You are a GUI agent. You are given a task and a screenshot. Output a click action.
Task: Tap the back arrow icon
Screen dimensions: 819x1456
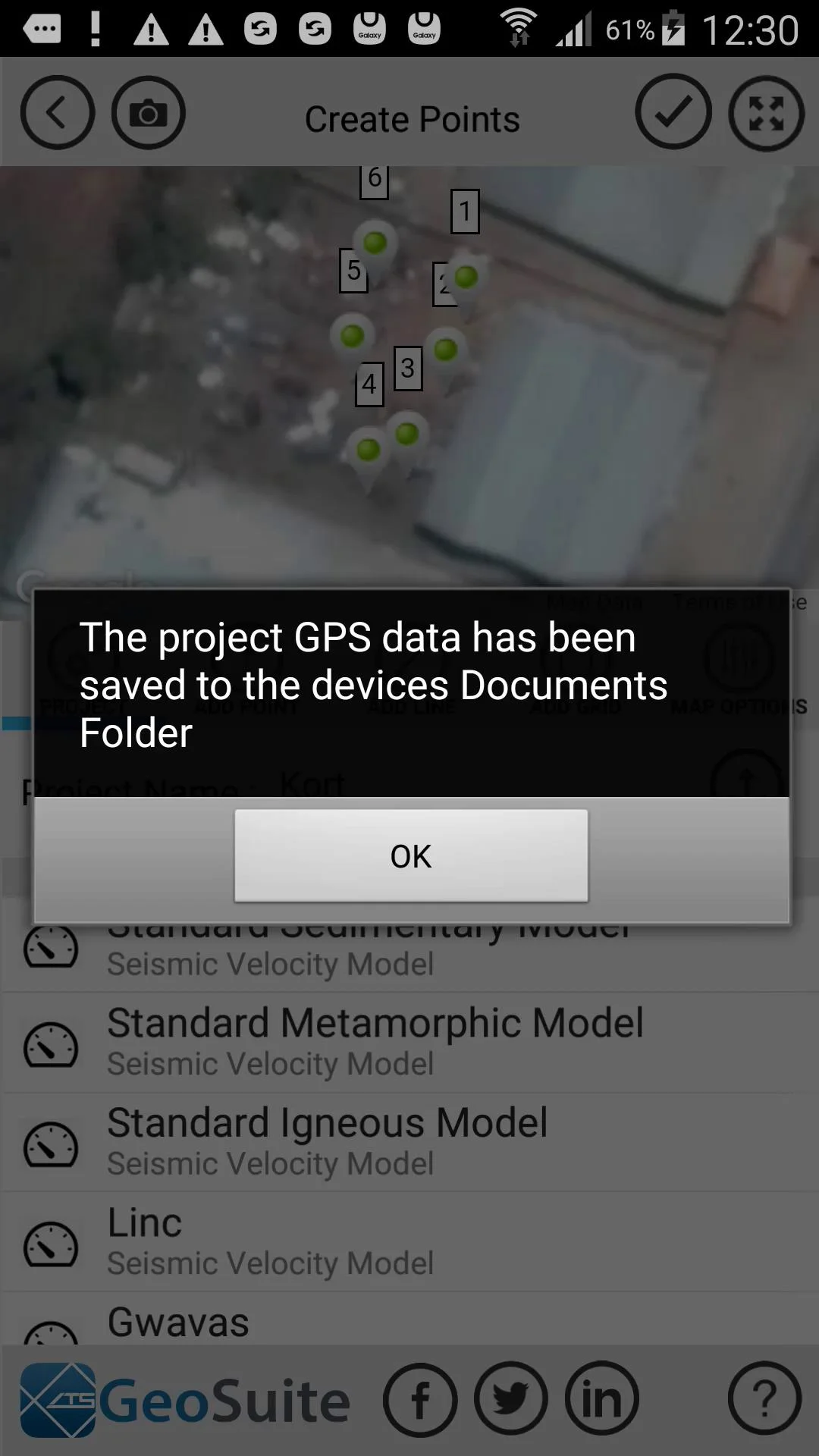tap(57, 113)
